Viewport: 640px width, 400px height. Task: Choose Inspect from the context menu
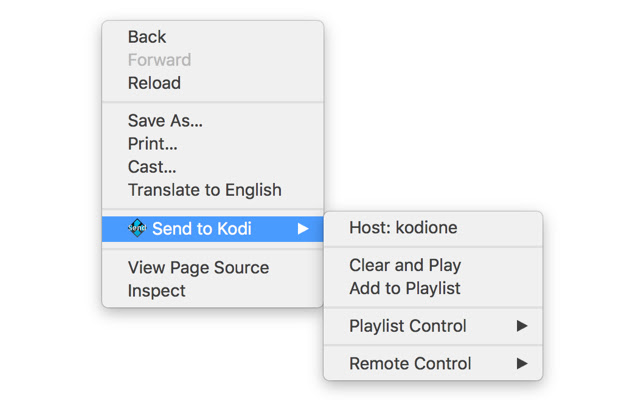tap(157, 291)
